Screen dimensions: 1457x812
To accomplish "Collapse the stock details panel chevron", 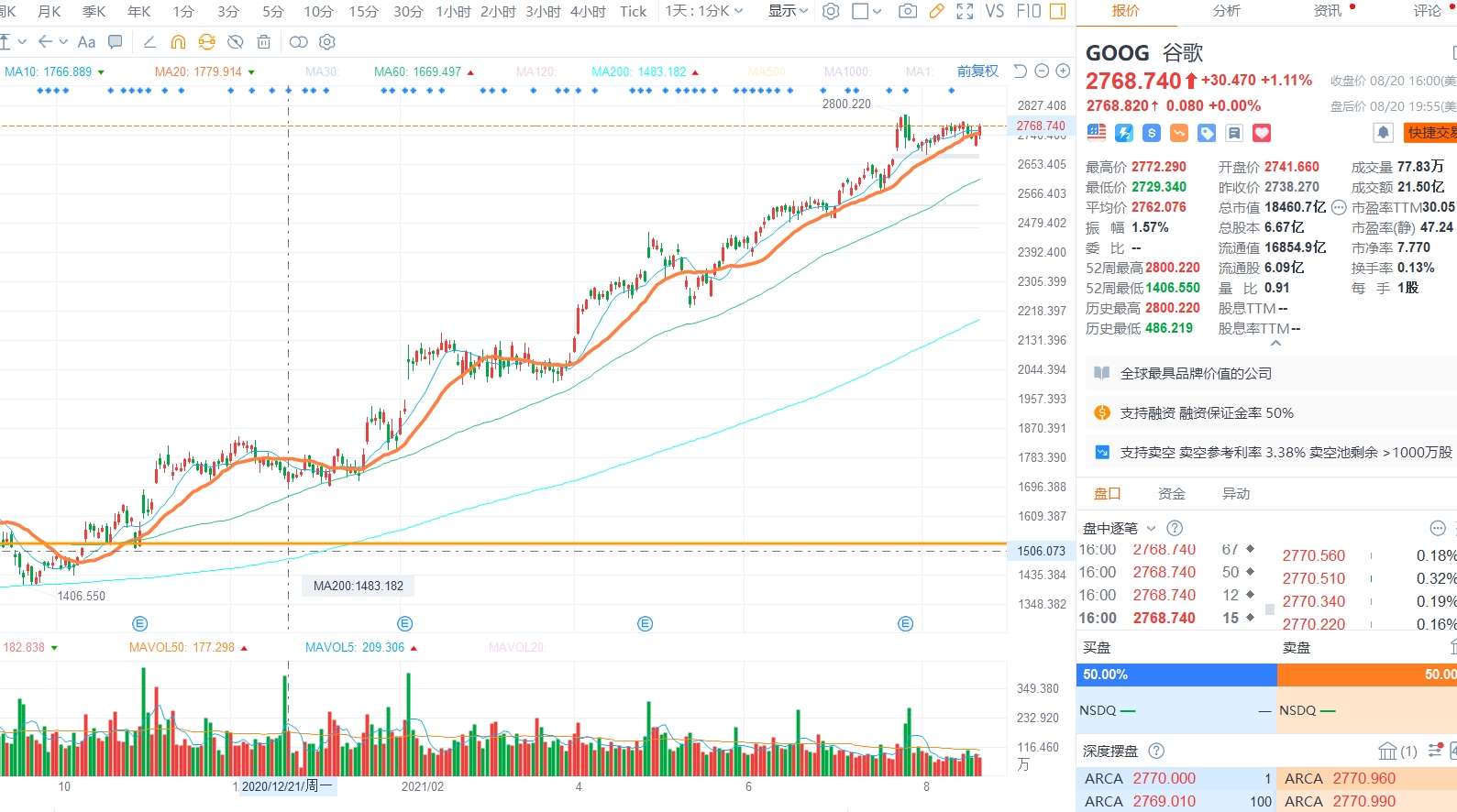I will (1275, 344).
